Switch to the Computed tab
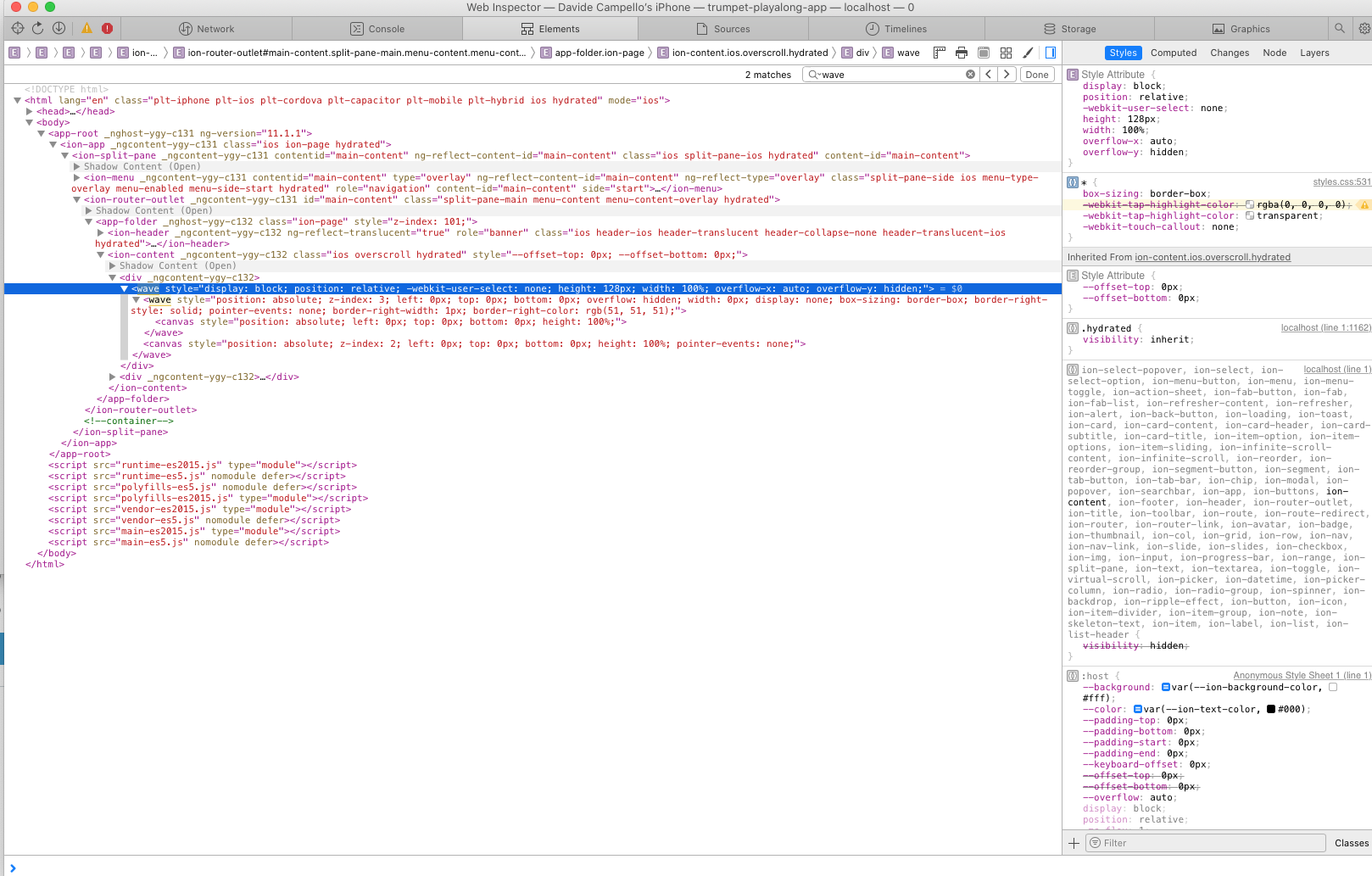The width and height of the screenshot is (1372, 876). tap(1174, 53)
